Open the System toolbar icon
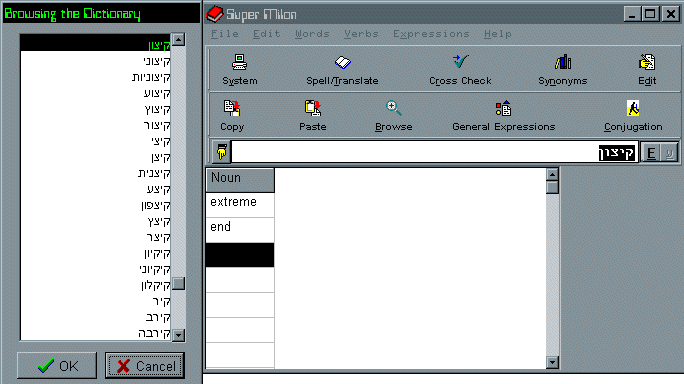Screen dimensions: 684x384 pos(239,62)
